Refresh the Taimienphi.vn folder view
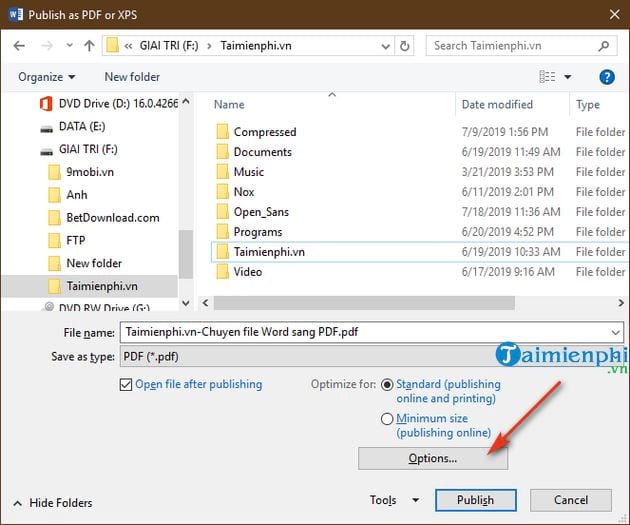Image resolution: width=630 pixels, height=525 pixels. click(x=405, y=46)
